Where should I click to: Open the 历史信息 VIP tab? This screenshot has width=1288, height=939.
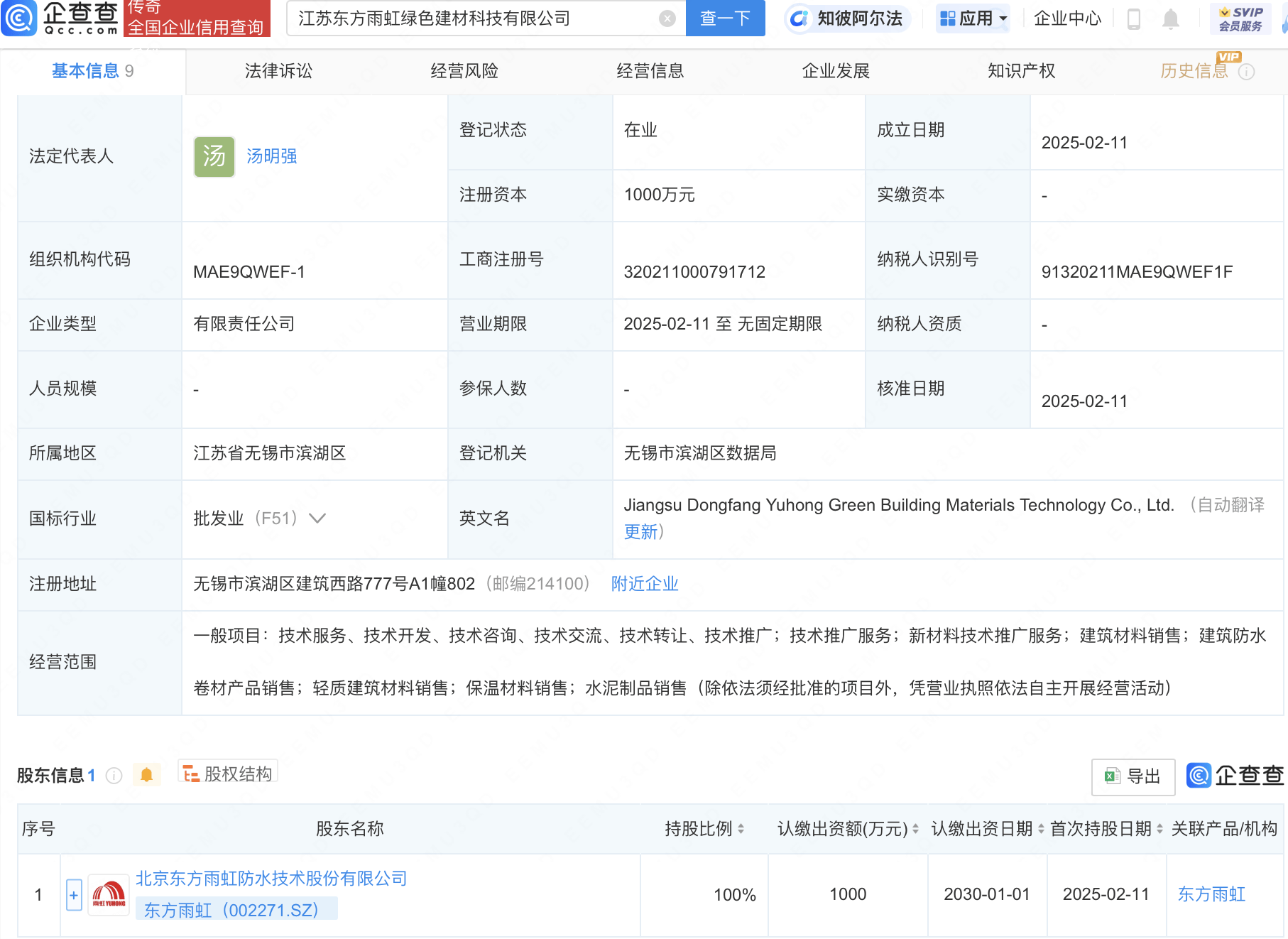[1194, 71]
